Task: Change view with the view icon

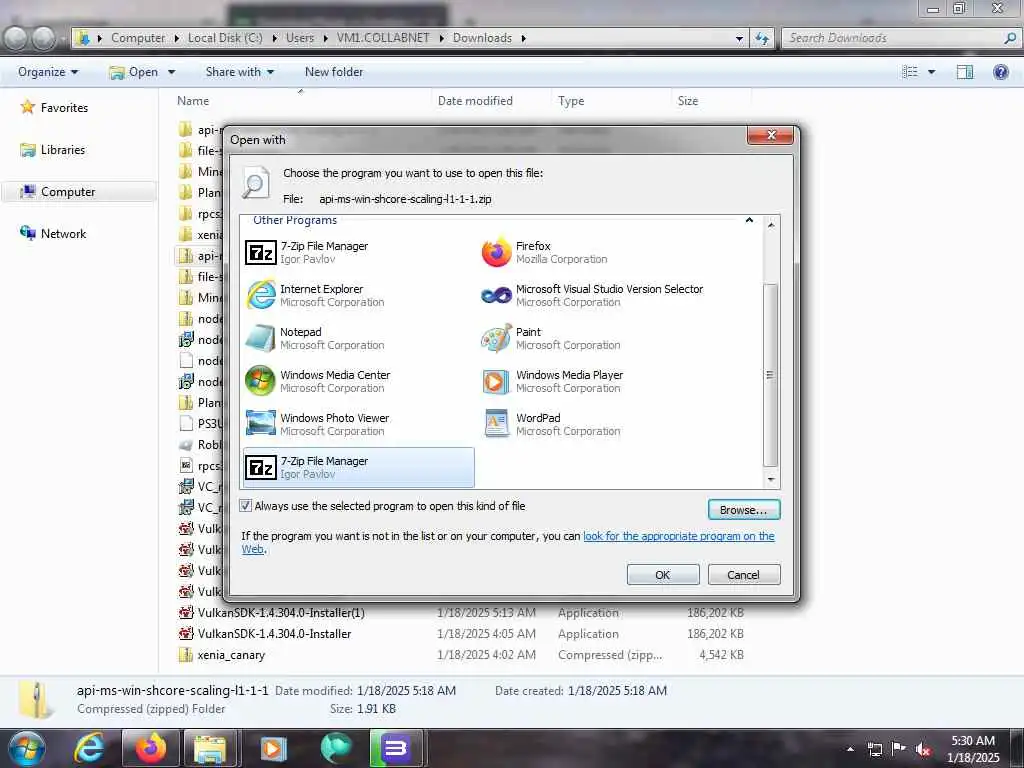Action: [910, 72]
